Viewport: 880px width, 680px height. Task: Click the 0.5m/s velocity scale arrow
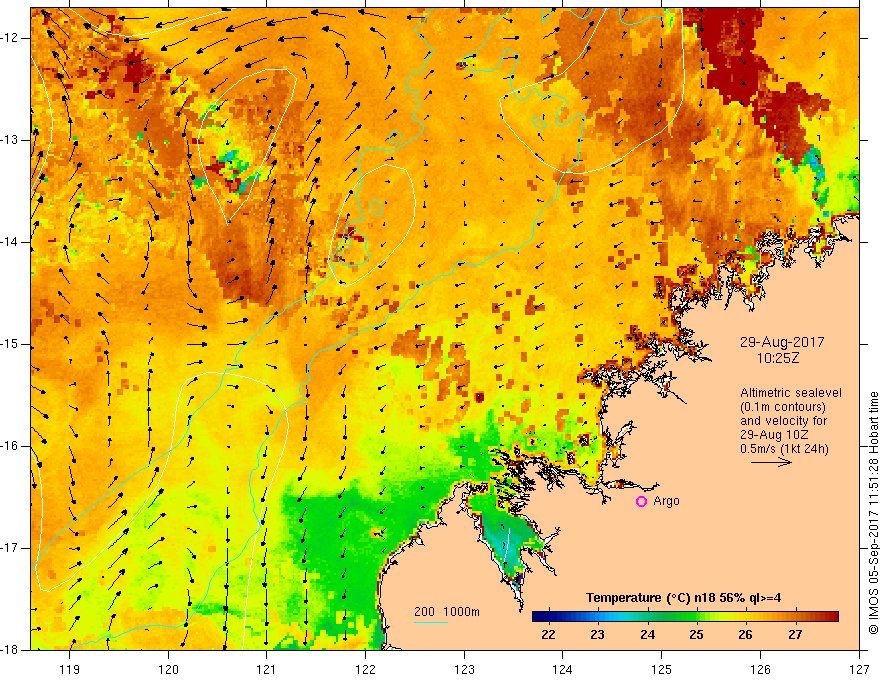(x=771, y=462)
